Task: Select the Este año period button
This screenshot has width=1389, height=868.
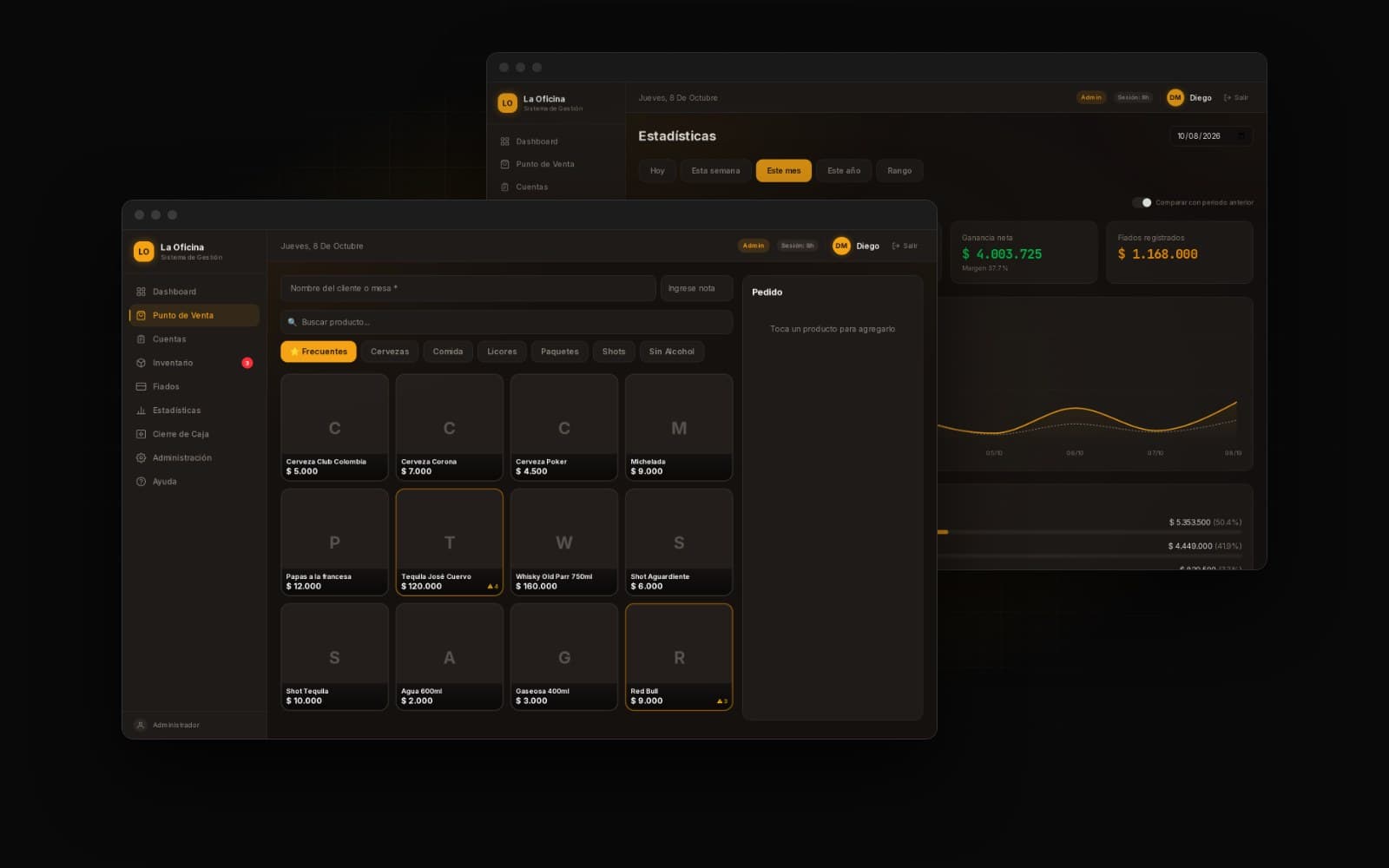Action: point(844,171)
